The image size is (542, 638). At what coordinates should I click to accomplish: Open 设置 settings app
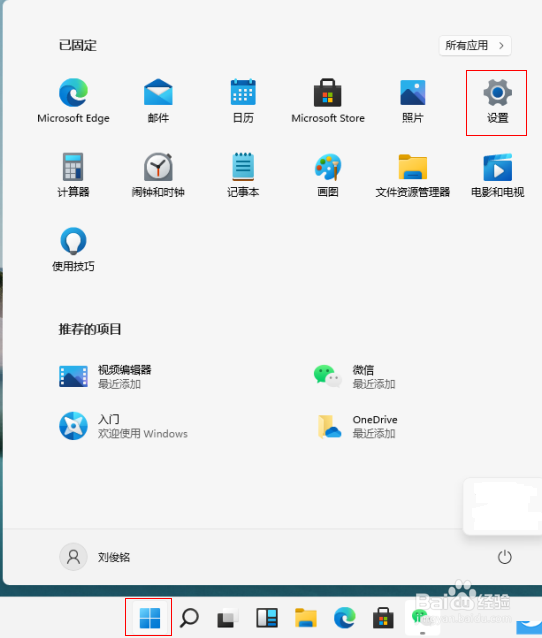point(497,102)
